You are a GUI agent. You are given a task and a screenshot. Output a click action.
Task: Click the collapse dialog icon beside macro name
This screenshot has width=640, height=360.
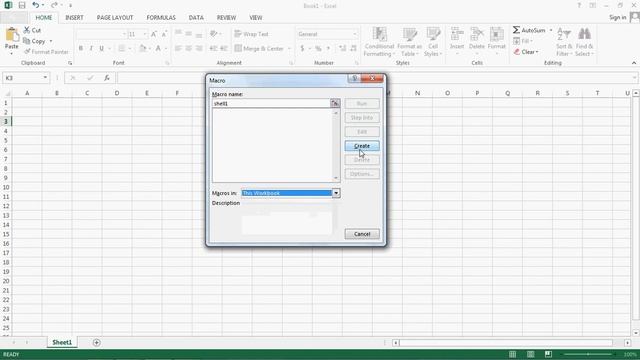[x=335, y=103]
